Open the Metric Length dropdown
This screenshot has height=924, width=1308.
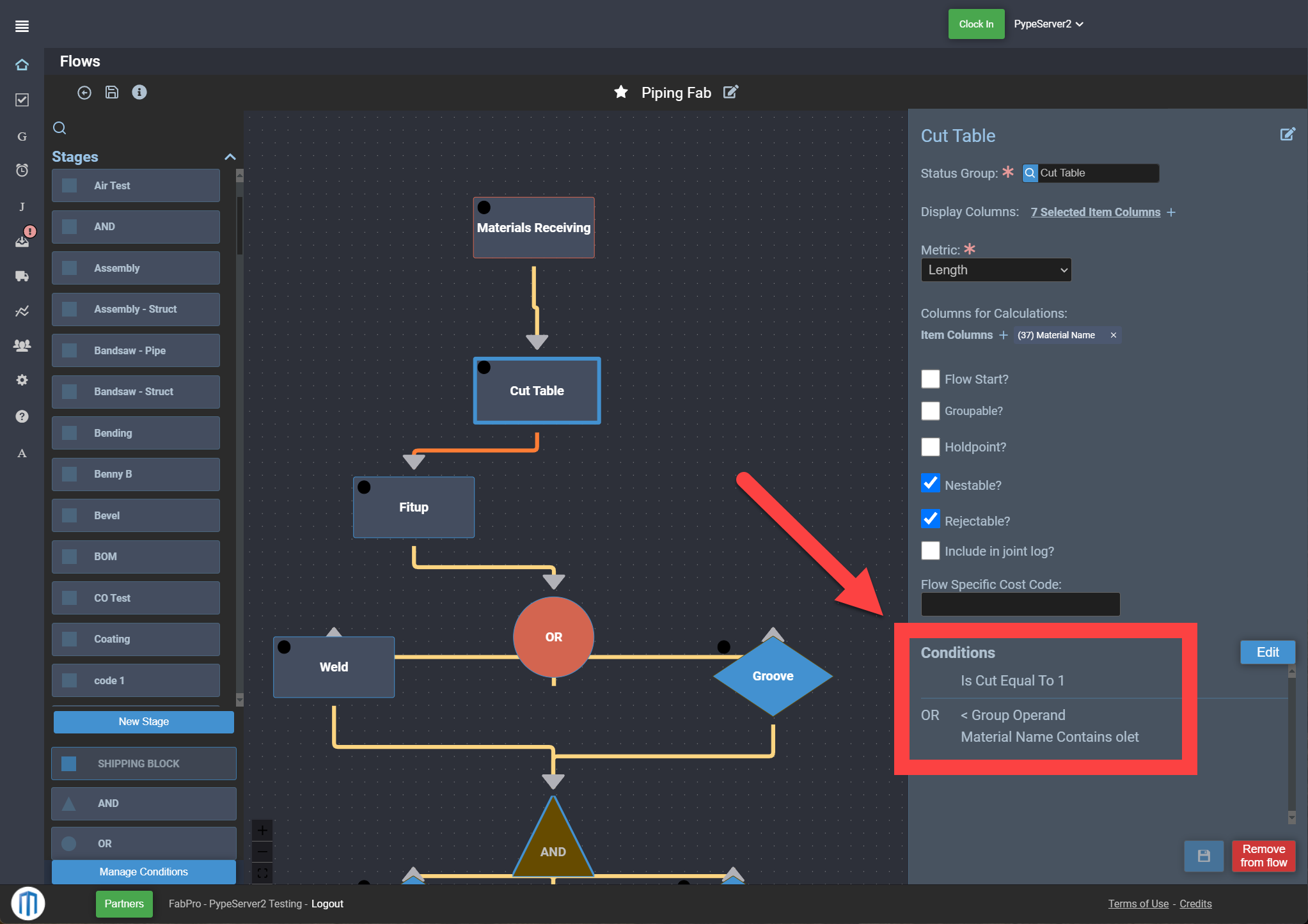point(996,270)
